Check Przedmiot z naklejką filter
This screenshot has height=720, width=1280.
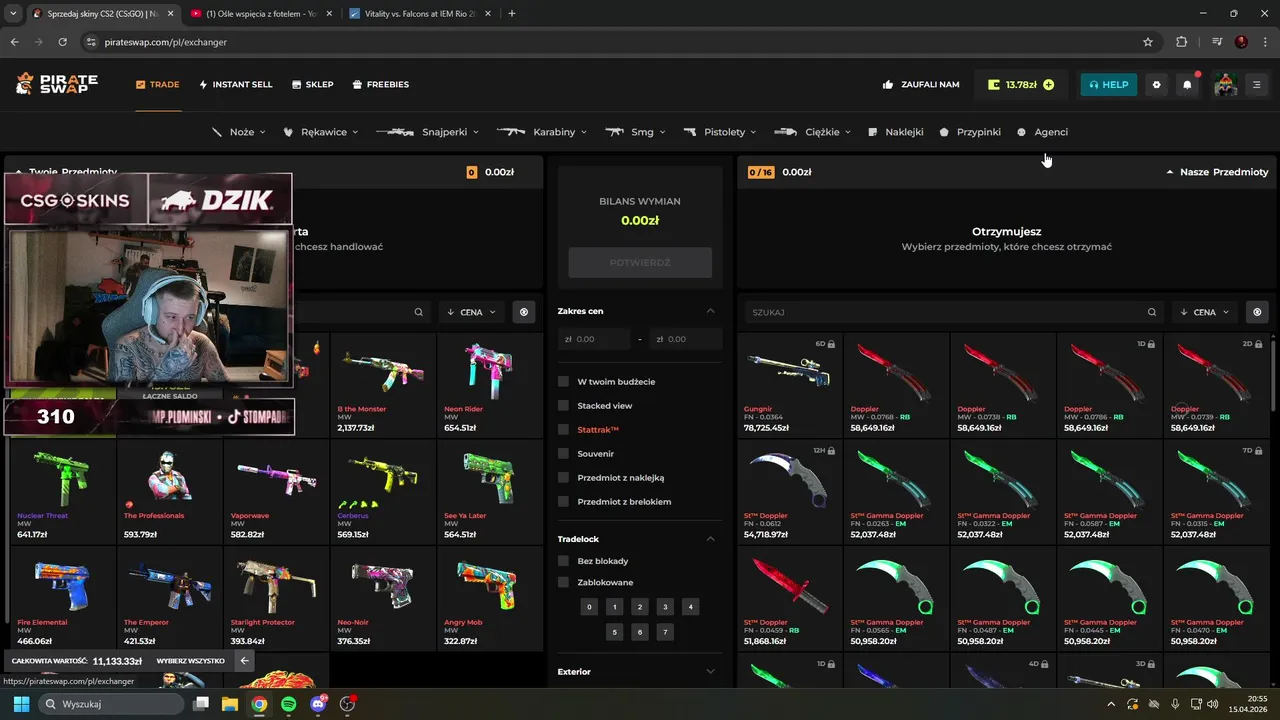(563, 478)
